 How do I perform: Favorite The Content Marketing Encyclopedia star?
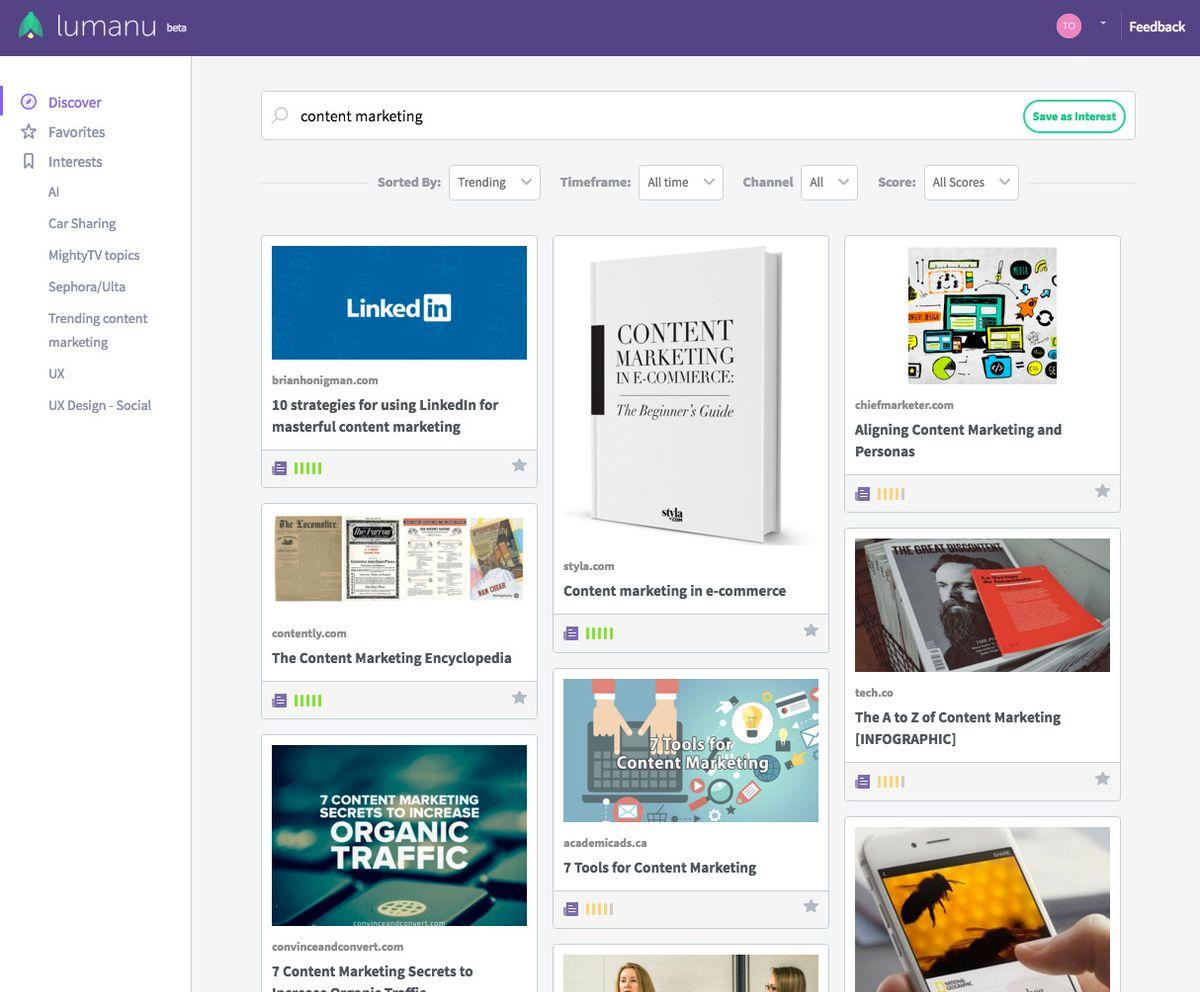pos(519,698)
